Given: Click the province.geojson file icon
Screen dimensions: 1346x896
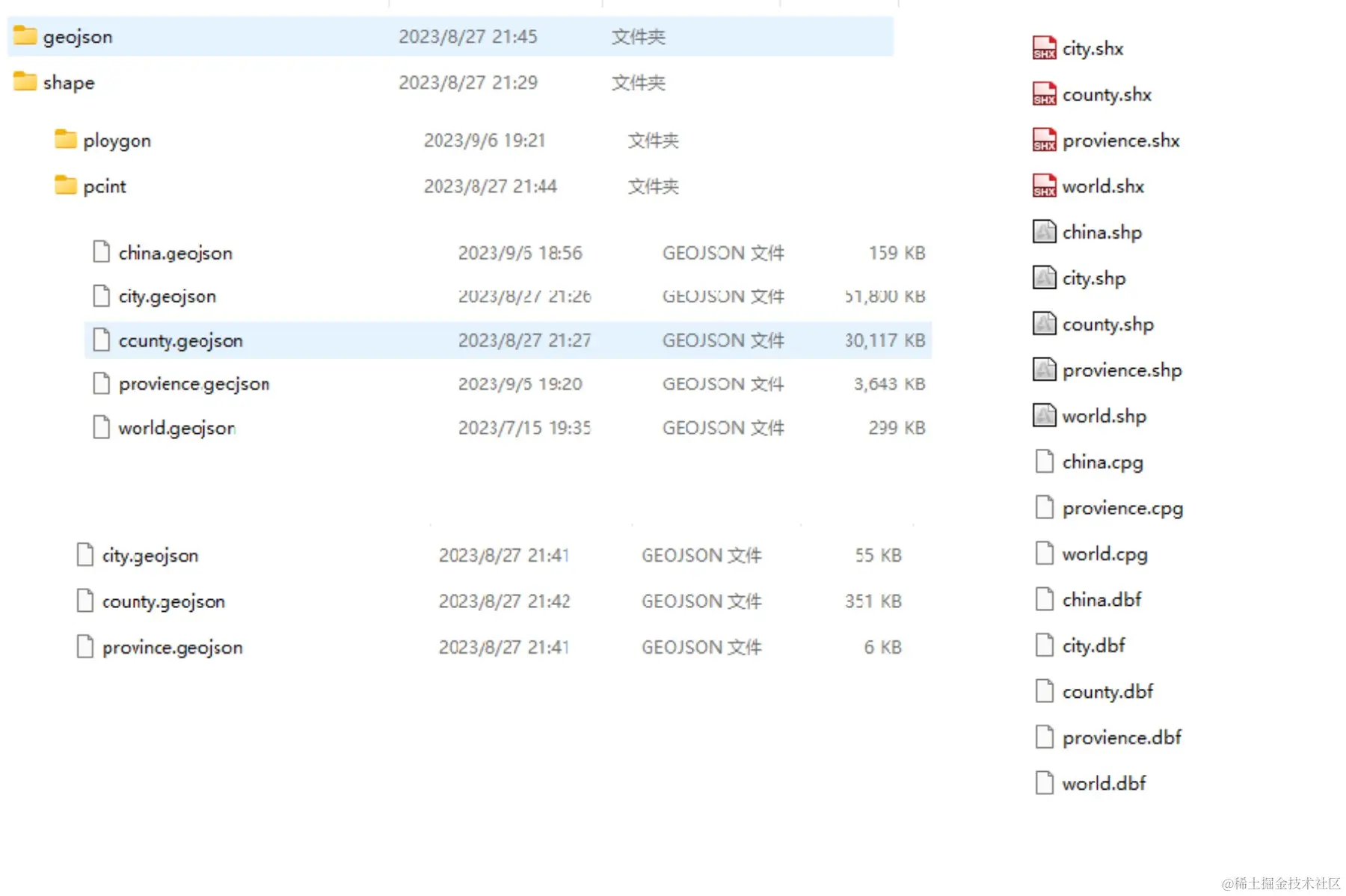Looking at the screenshot, I should [x=85, y=646].
